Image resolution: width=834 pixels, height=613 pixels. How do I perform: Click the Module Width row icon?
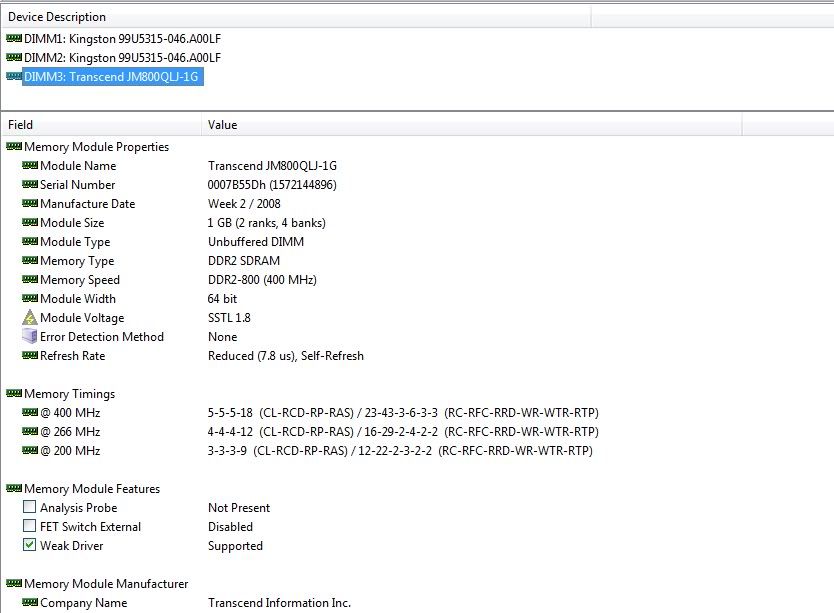(x=30, y=298)
